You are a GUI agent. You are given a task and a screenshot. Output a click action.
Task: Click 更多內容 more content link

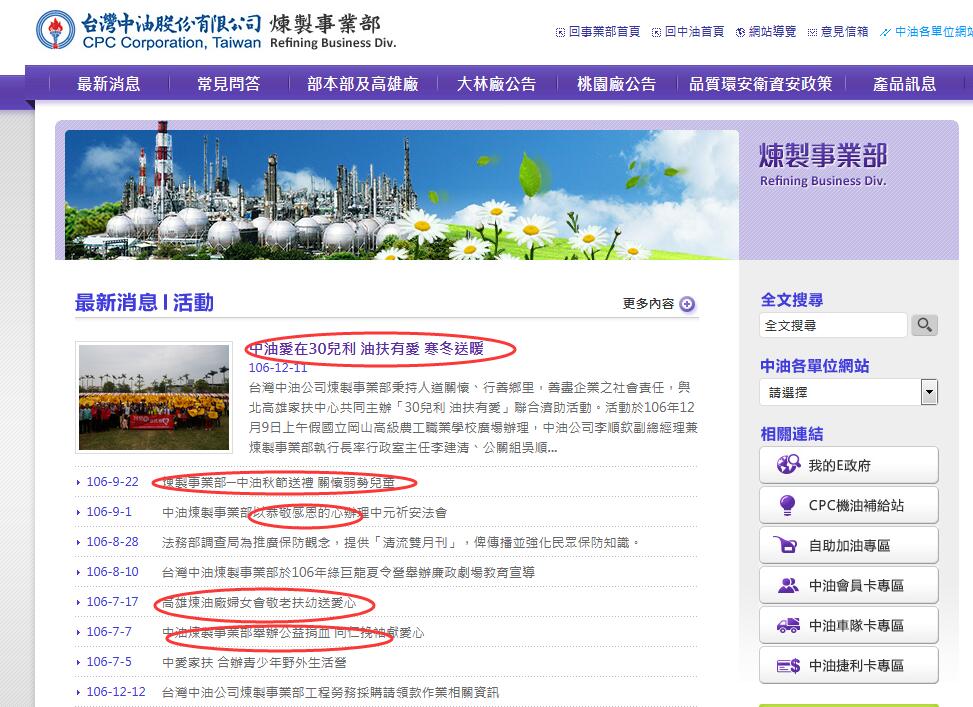pyautogui.click(x=648, y=304)
